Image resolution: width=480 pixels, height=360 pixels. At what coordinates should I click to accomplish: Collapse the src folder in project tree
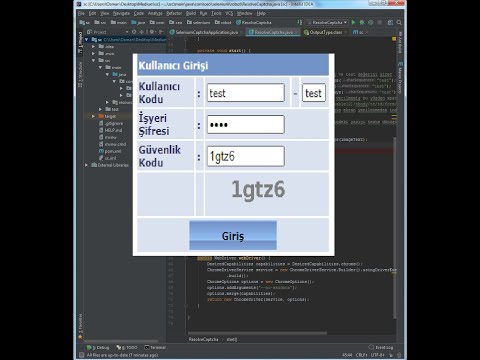pyautogui.click(x=94, y=60)
